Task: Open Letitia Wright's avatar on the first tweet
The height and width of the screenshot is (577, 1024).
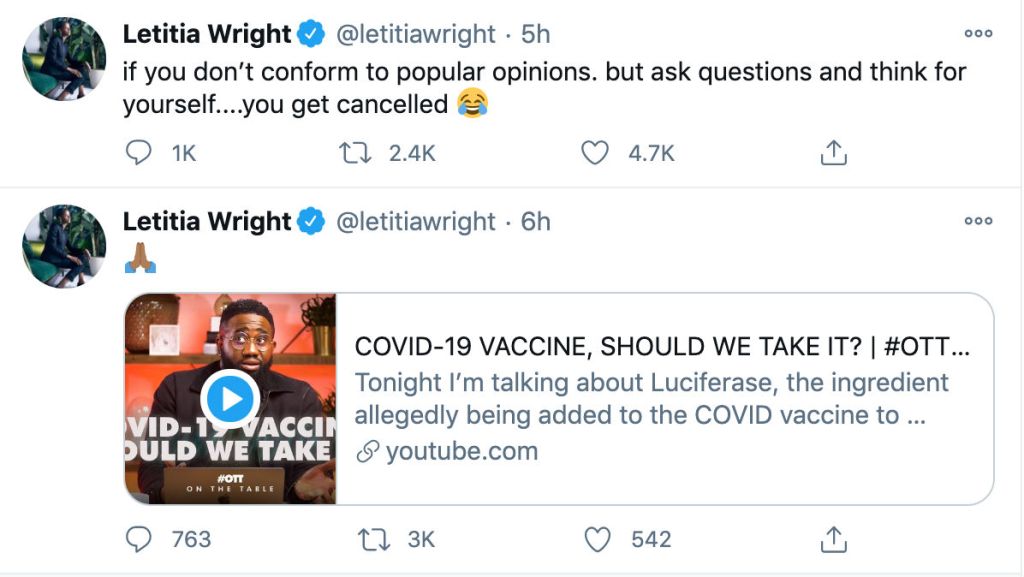Action: click(64, 58)
